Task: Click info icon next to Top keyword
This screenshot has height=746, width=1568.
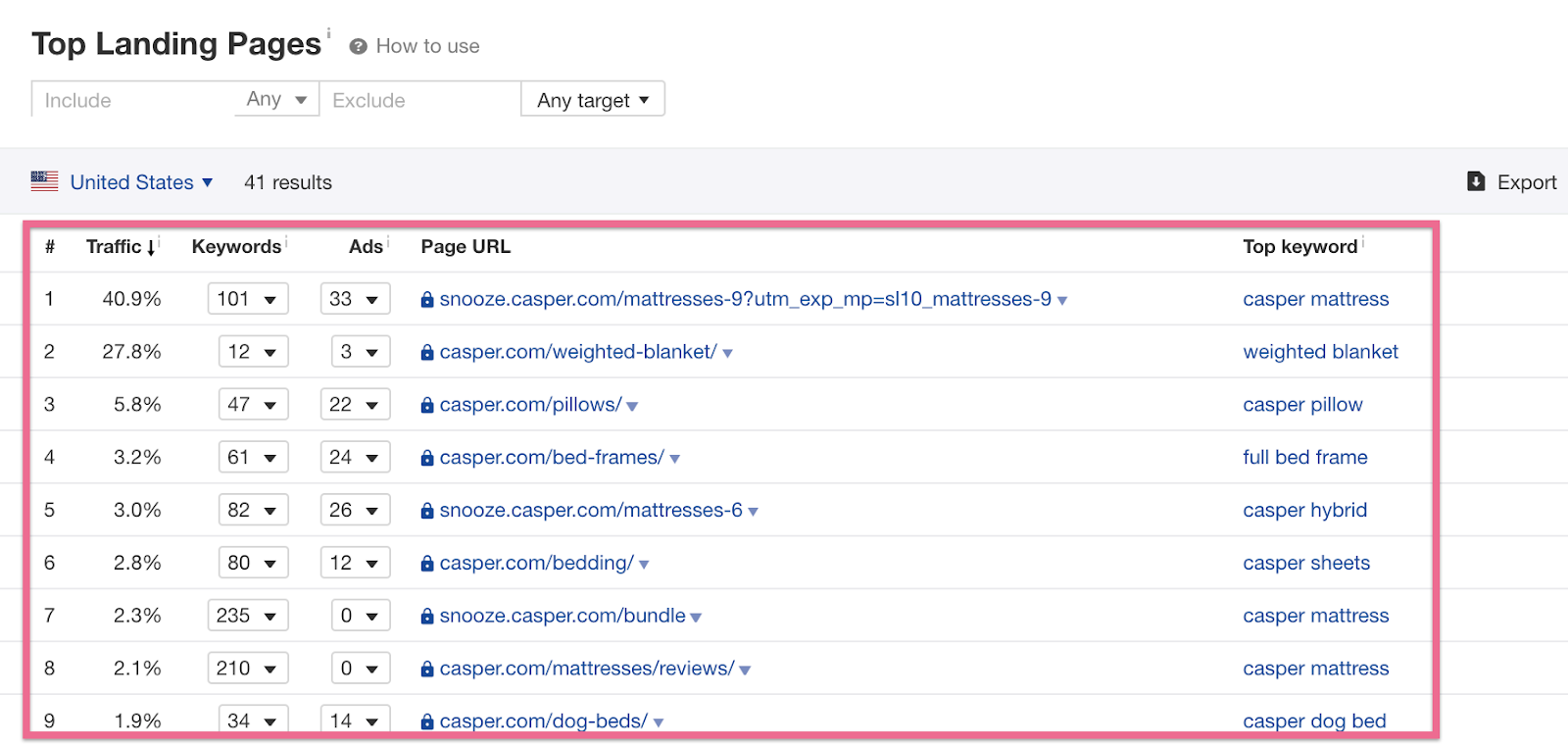Action: (x=1363, y=241)
